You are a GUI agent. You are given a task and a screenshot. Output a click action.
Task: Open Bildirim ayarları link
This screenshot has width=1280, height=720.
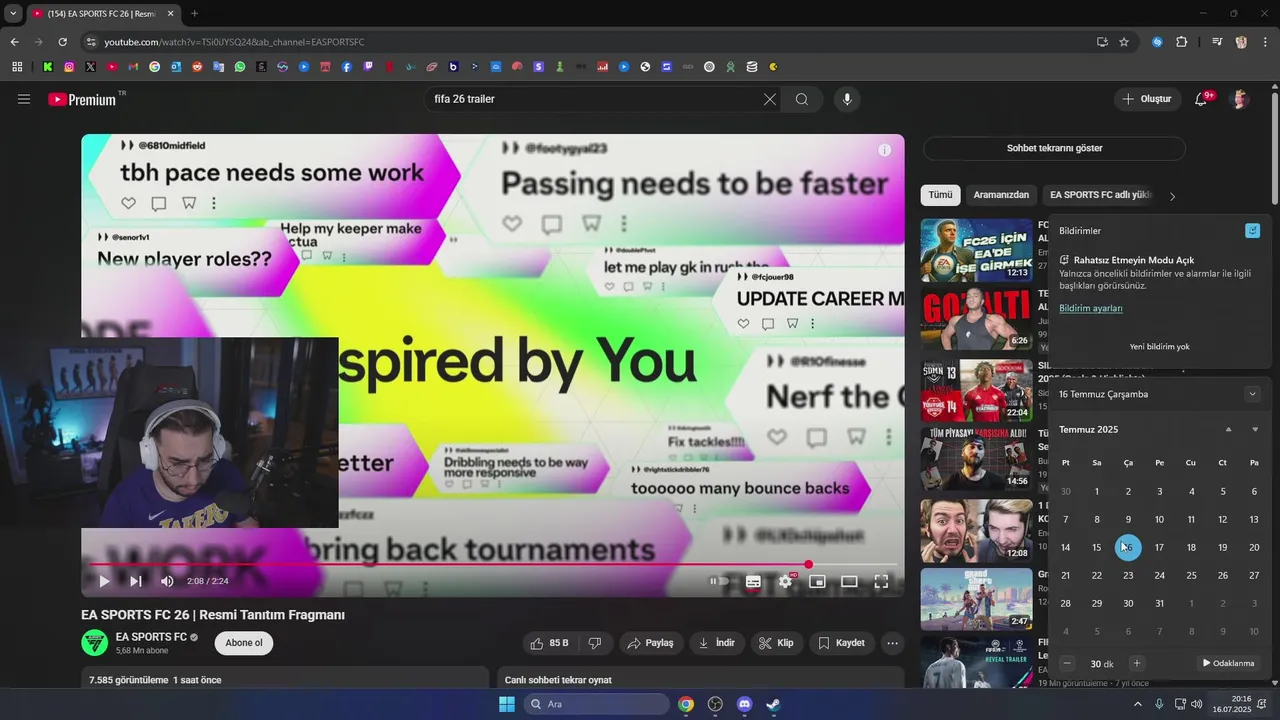point(1091,308)
